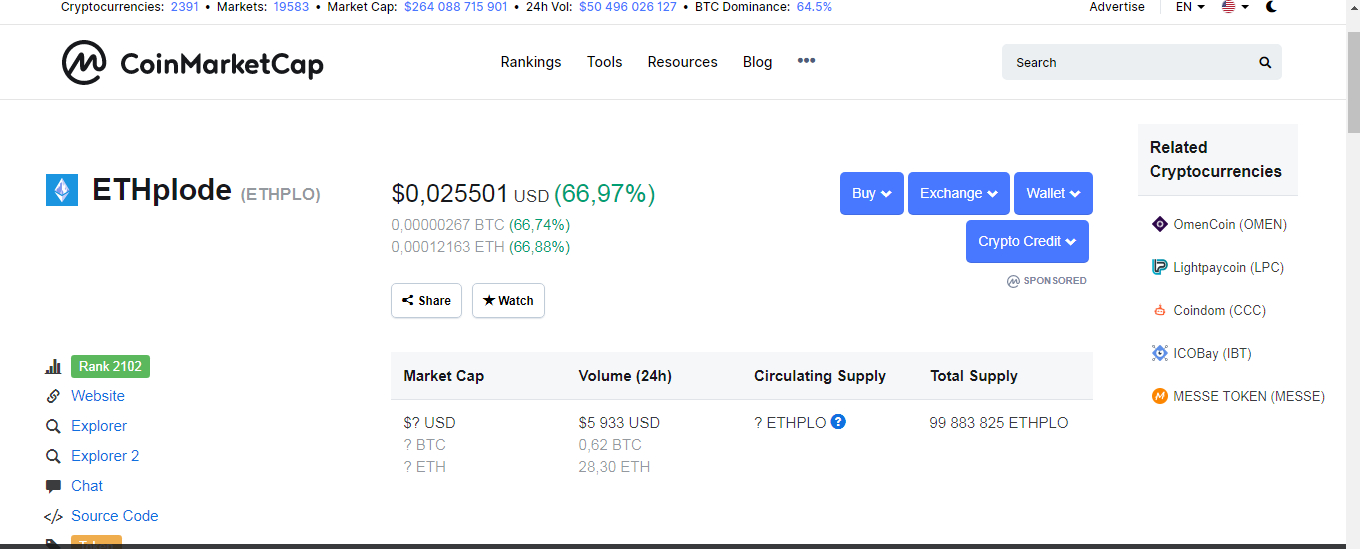Click the Market Cap column header
This screenshot has width=1360, height=549.
click(x=444, y=376)
